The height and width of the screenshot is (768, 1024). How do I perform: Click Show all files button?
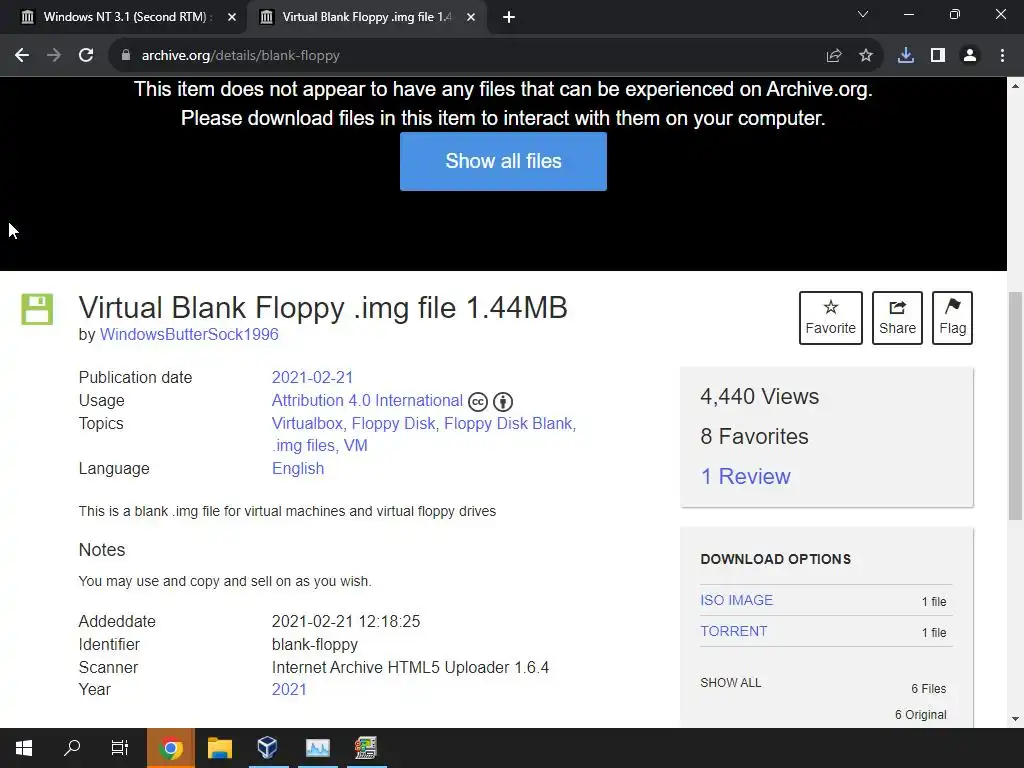(x=503, y=161)
